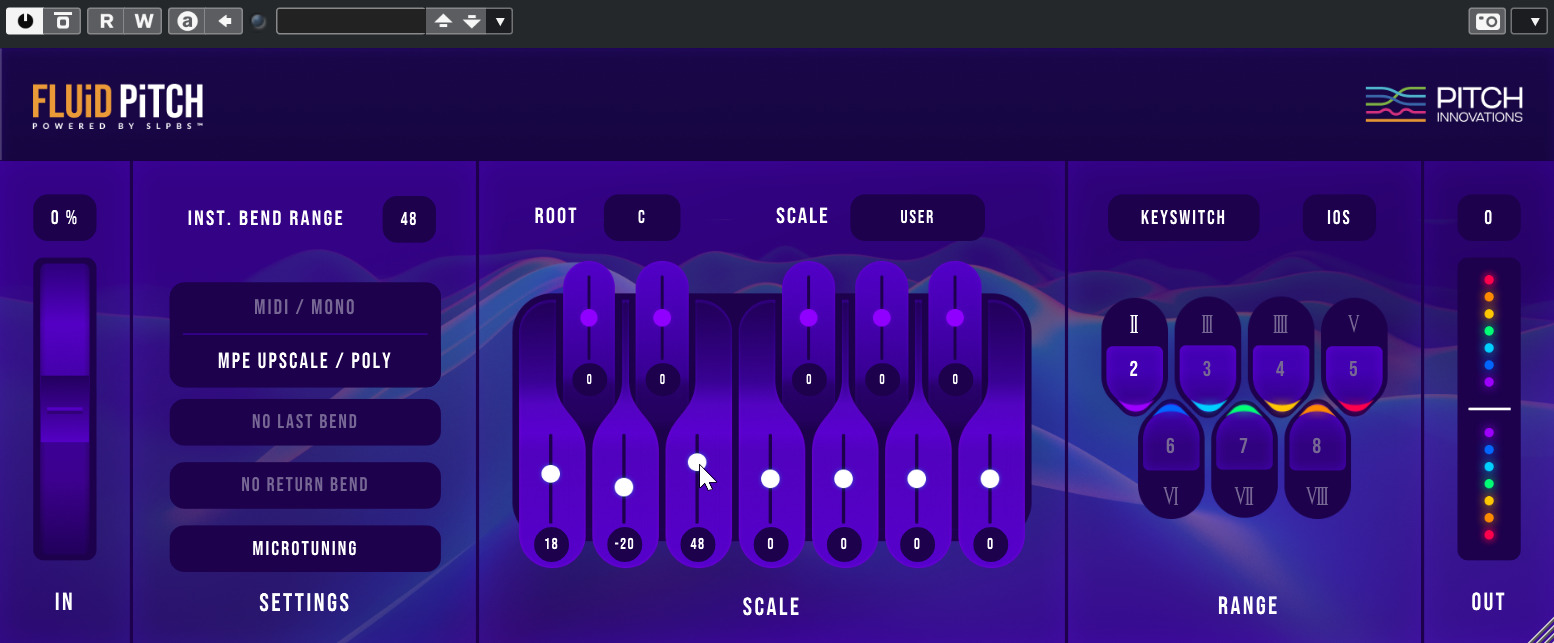
Task: Open the SCALE selector showing USER
Action: click(917, 217)
